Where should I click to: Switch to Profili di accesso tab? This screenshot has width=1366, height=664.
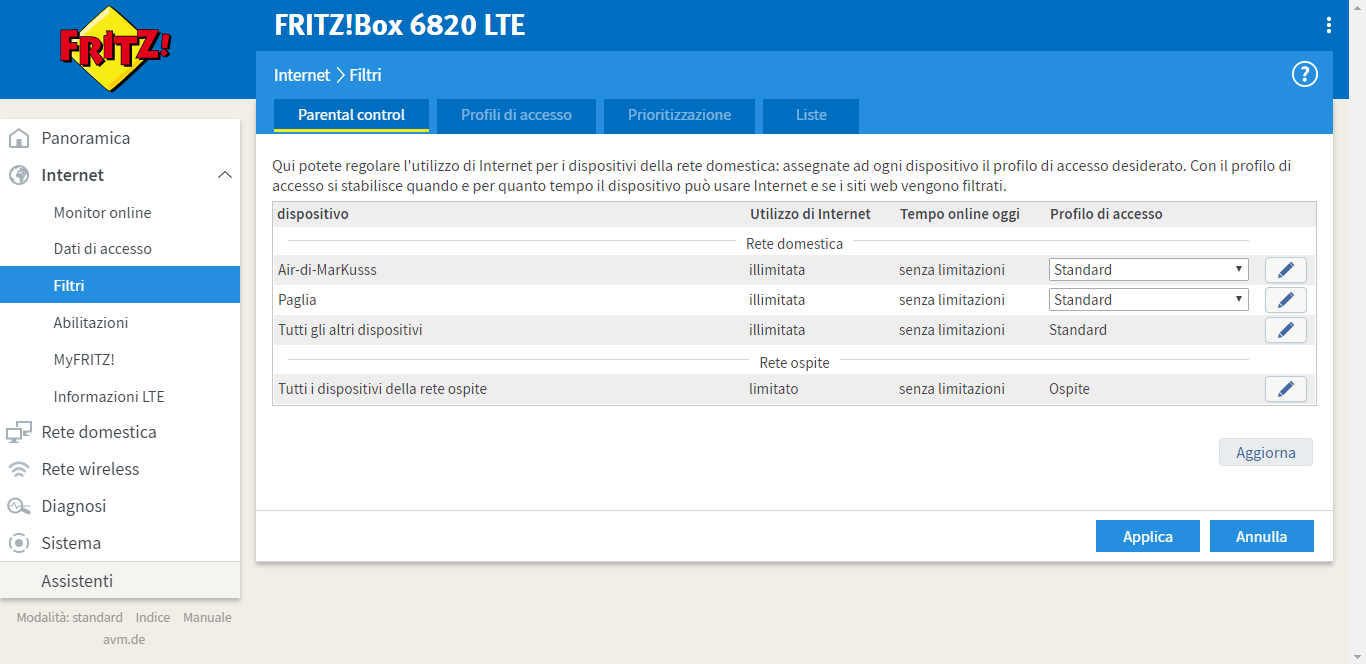(516, 115)
